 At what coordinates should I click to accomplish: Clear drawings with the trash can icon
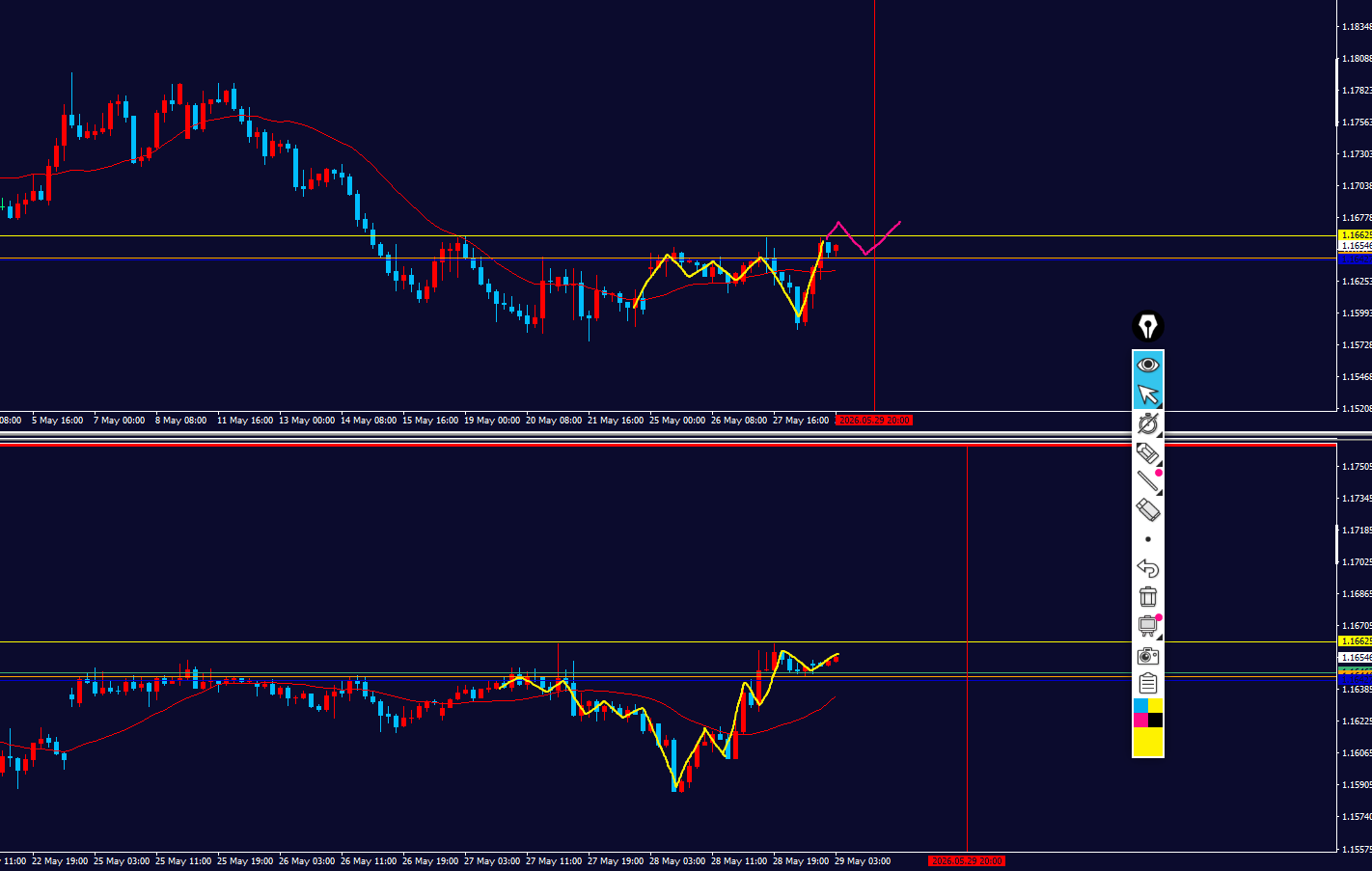tap(1147, 597)
